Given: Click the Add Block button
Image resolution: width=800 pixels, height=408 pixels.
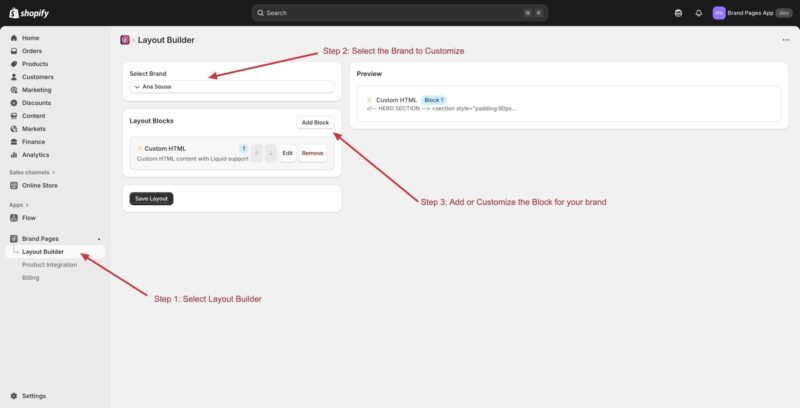Looking at the screenshot, I should click(315, 122).
